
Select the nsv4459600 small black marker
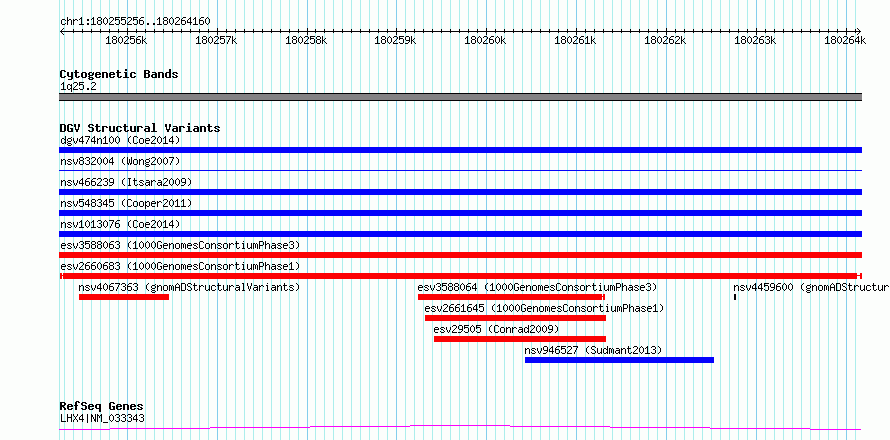(735, 297)
